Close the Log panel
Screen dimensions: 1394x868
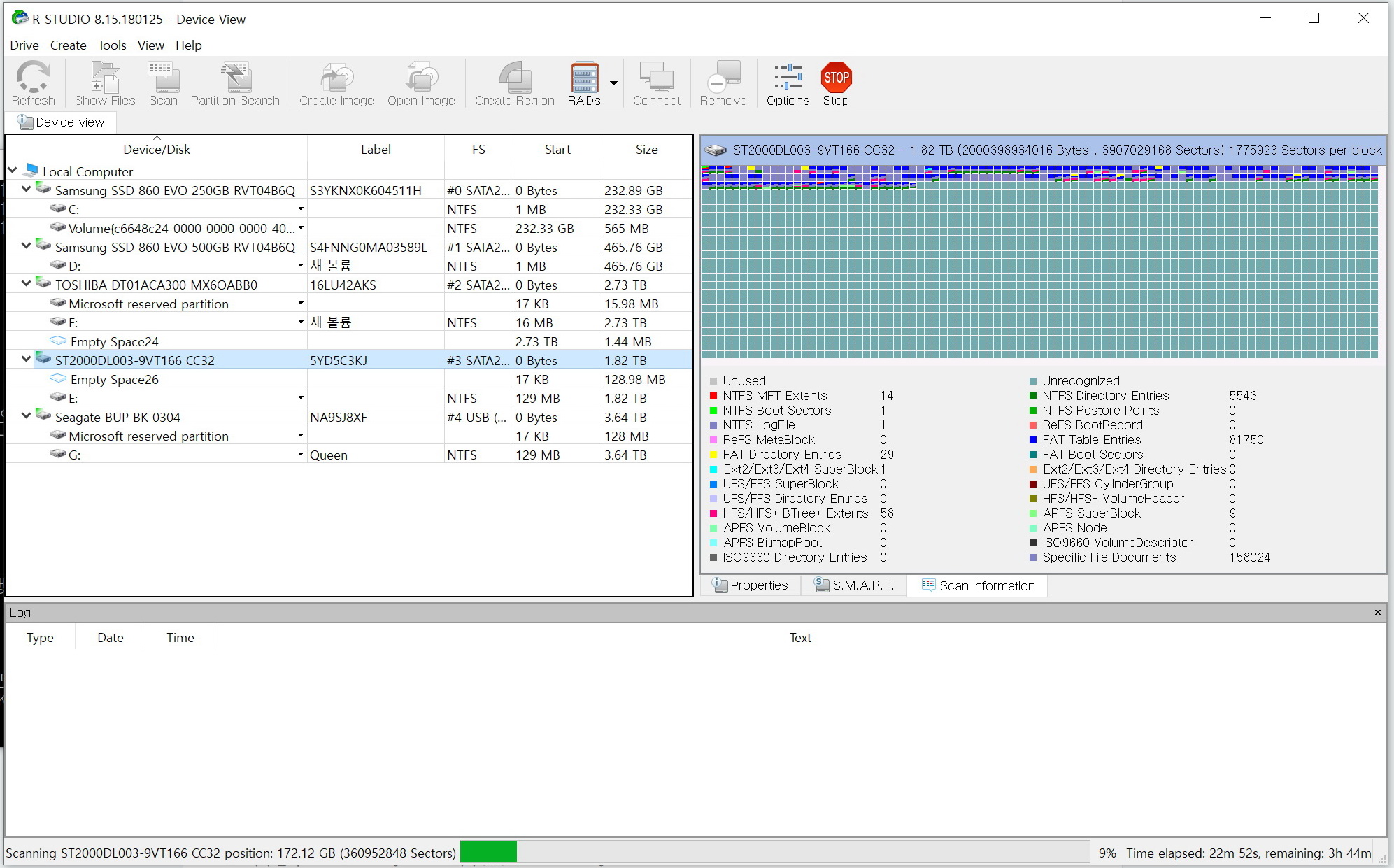tap(1377, 612)
